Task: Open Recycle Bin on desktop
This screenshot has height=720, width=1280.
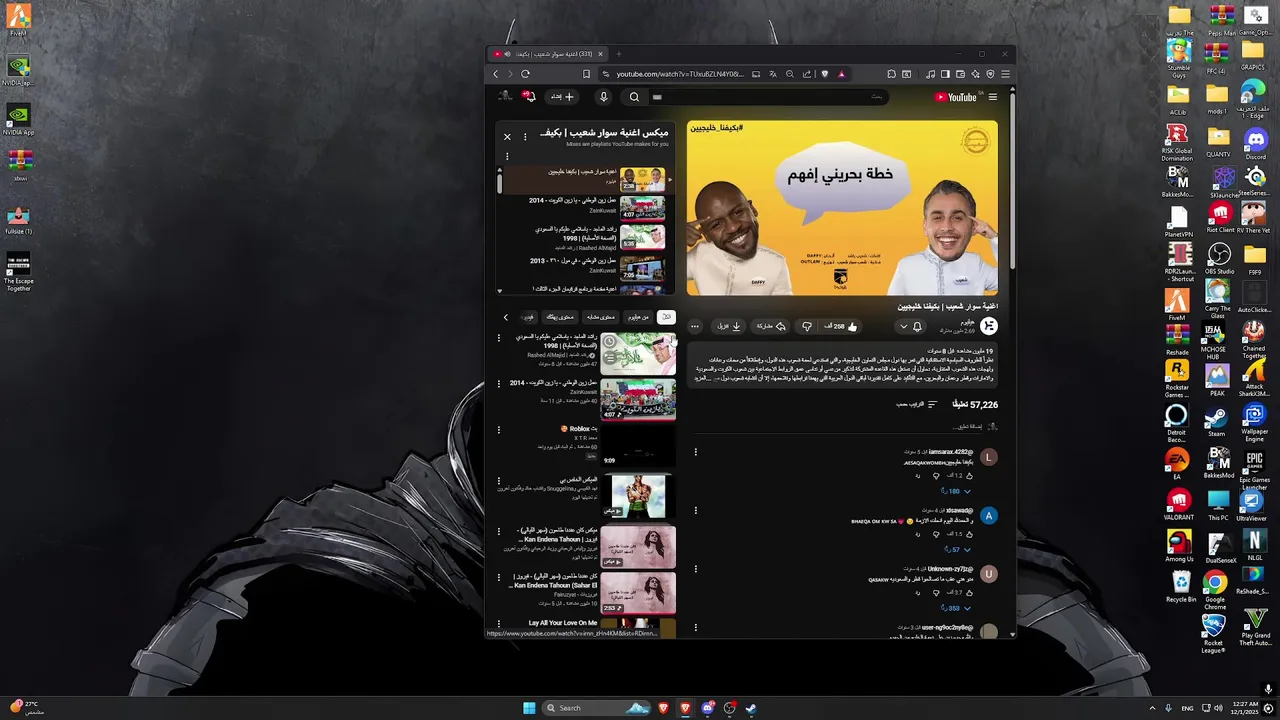Action: 1180,586
